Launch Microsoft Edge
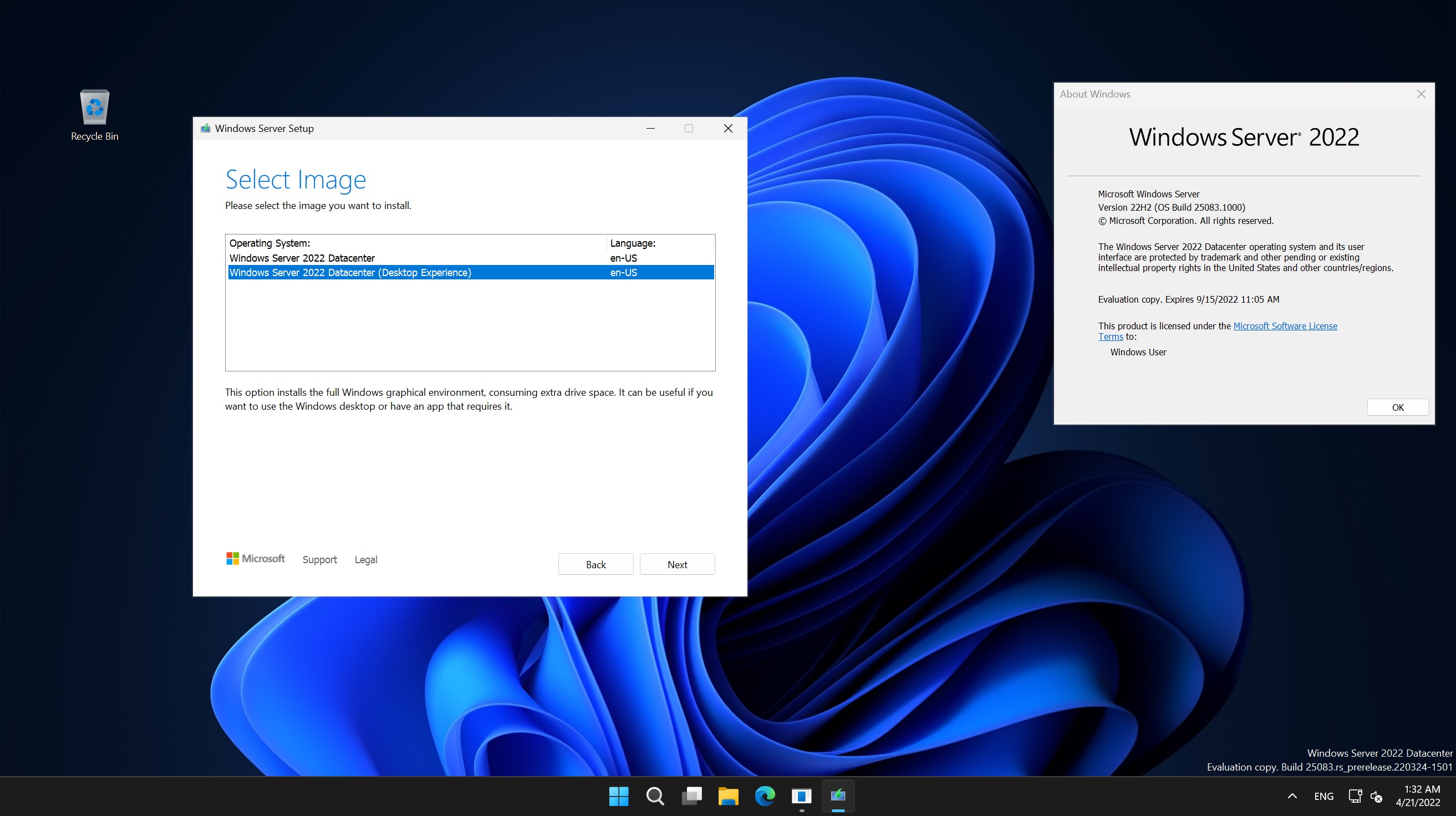Screen dimensions: 1456x816 click(x=765, y=796)
